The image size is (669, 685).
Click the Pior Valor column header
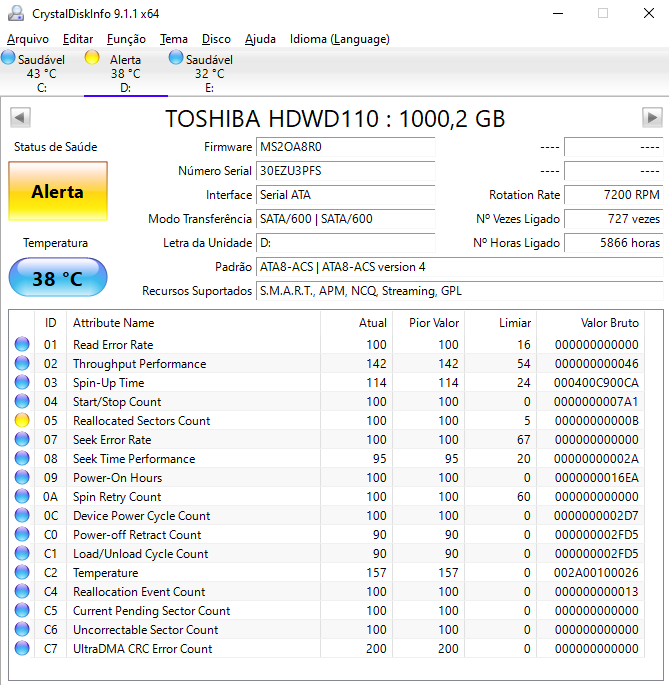429,323
